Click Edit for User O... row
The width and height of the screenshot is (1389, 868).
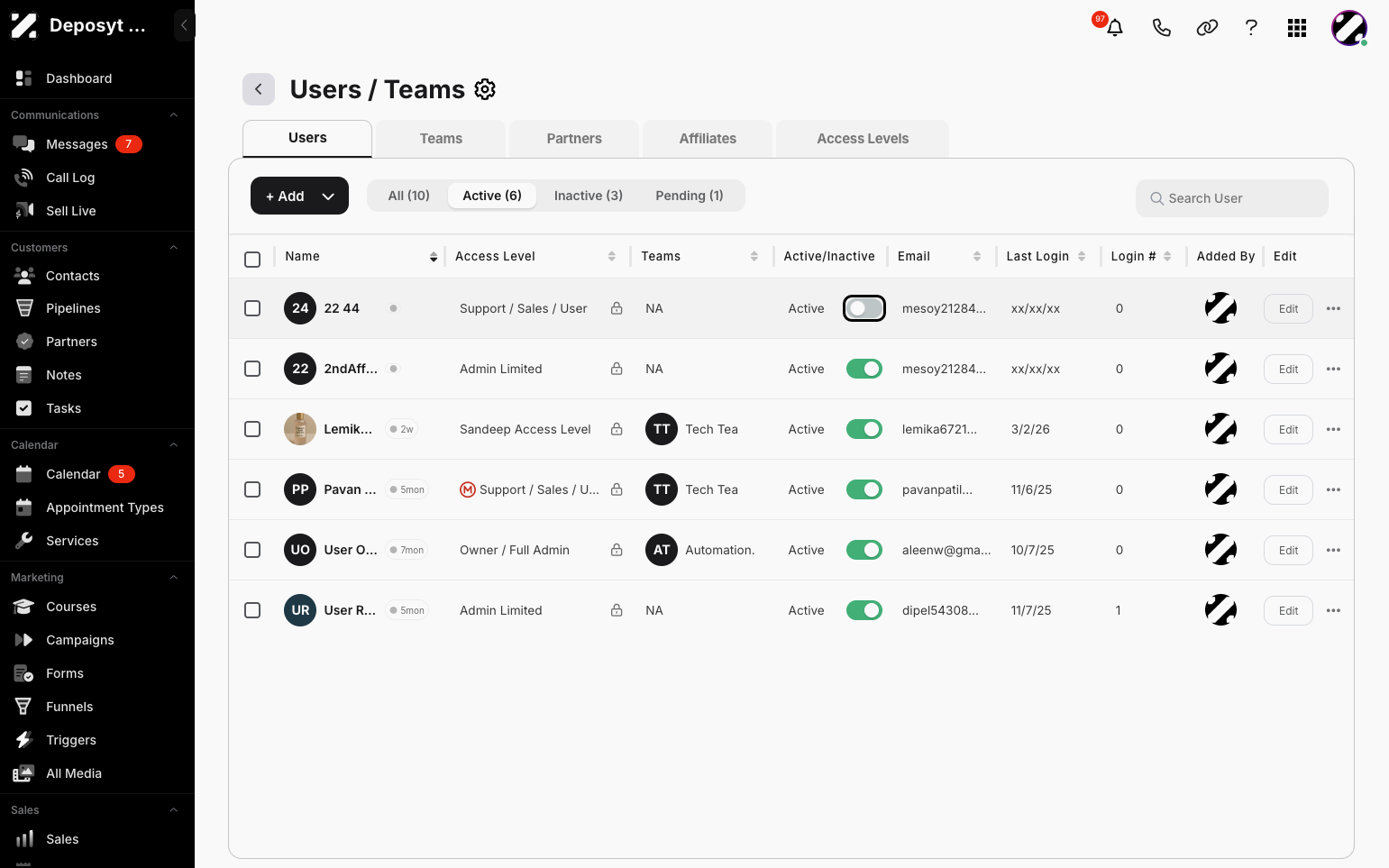pos(1288,550)
